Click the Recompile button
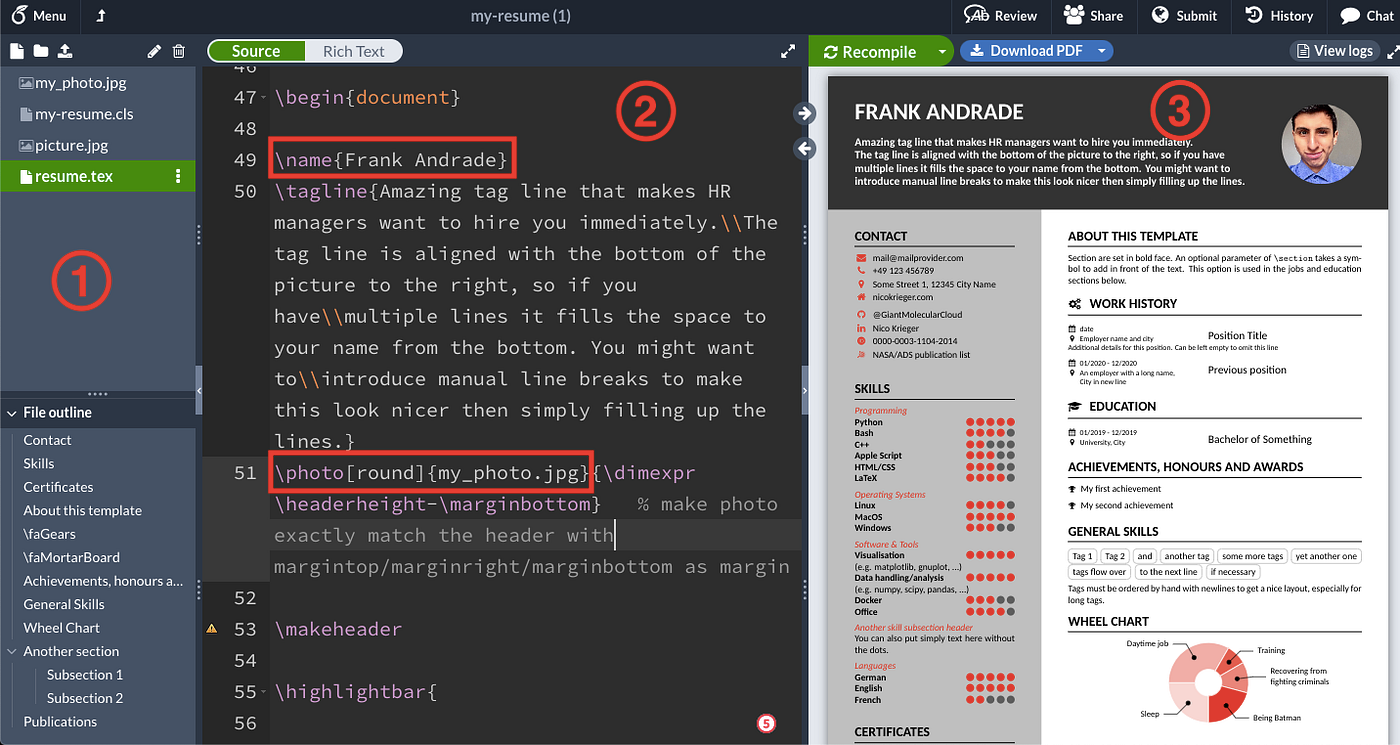 [x=869, y=51]
